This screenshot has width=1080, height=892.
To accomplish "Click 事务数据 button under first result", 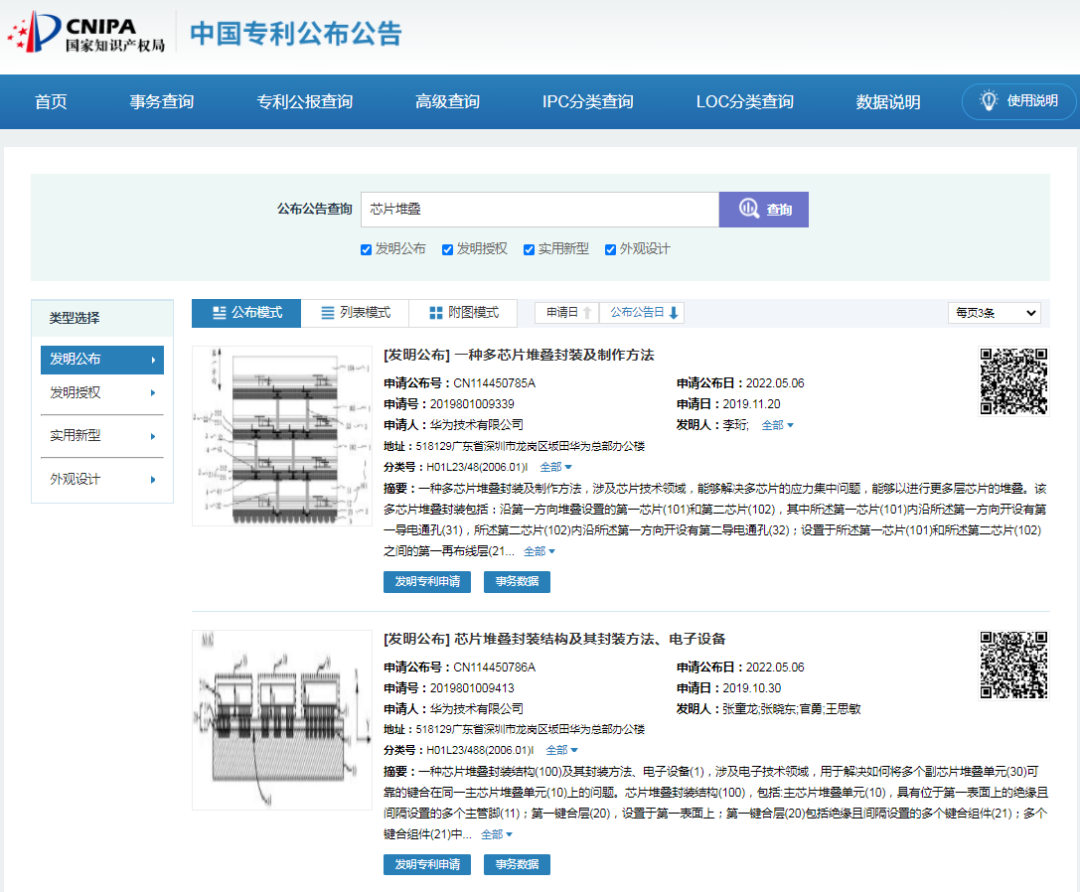I will (516, 581).
